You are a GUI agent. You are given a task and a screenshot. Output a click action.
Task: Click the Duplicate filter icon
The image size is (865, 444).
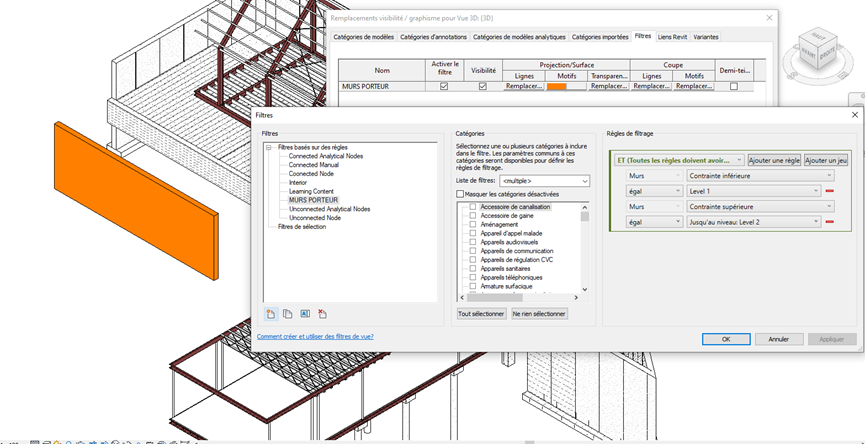coord(288,314)
